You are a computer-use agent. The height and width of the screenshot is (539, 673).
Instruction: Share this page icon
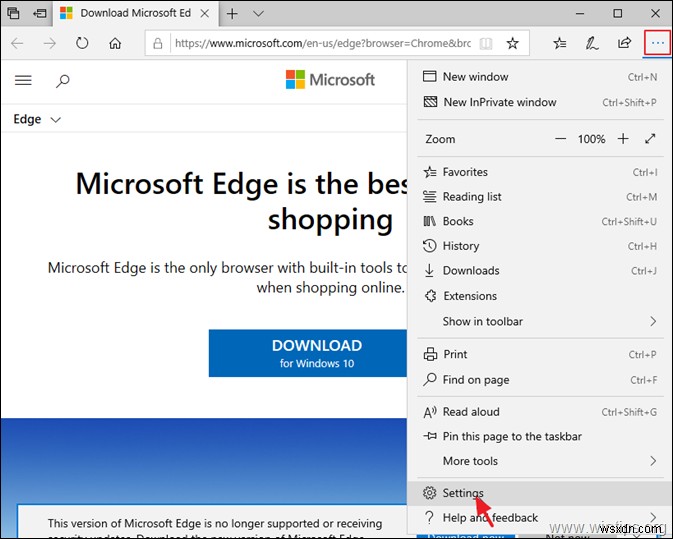pos(624,43)
